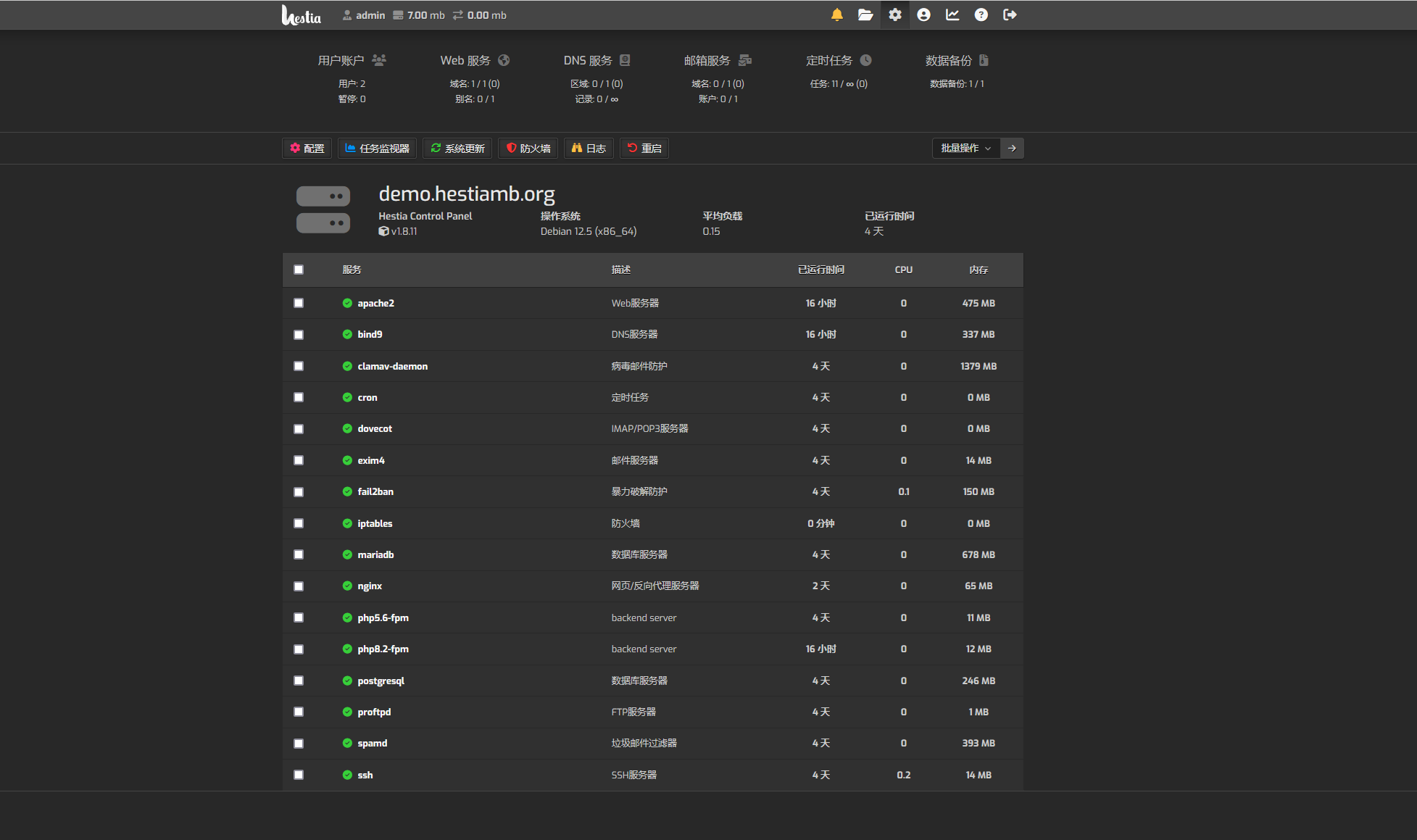This screenshot has height=840, width=1417.
Task: Check the clamav-daemon row checkbox
Action: coord(299,366)
